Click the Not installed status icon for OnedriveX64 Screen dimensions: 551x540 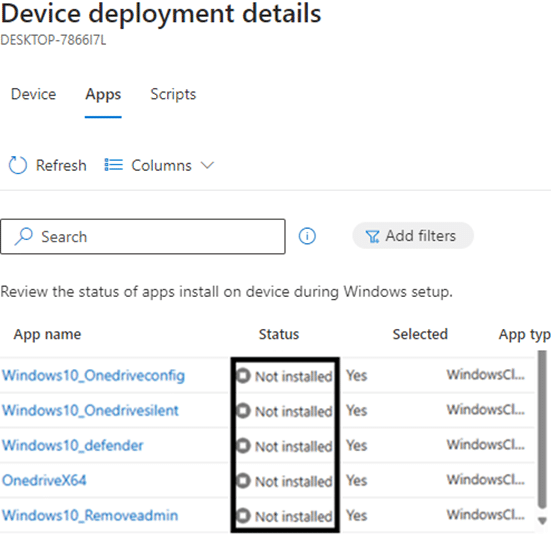pos(243,481)
